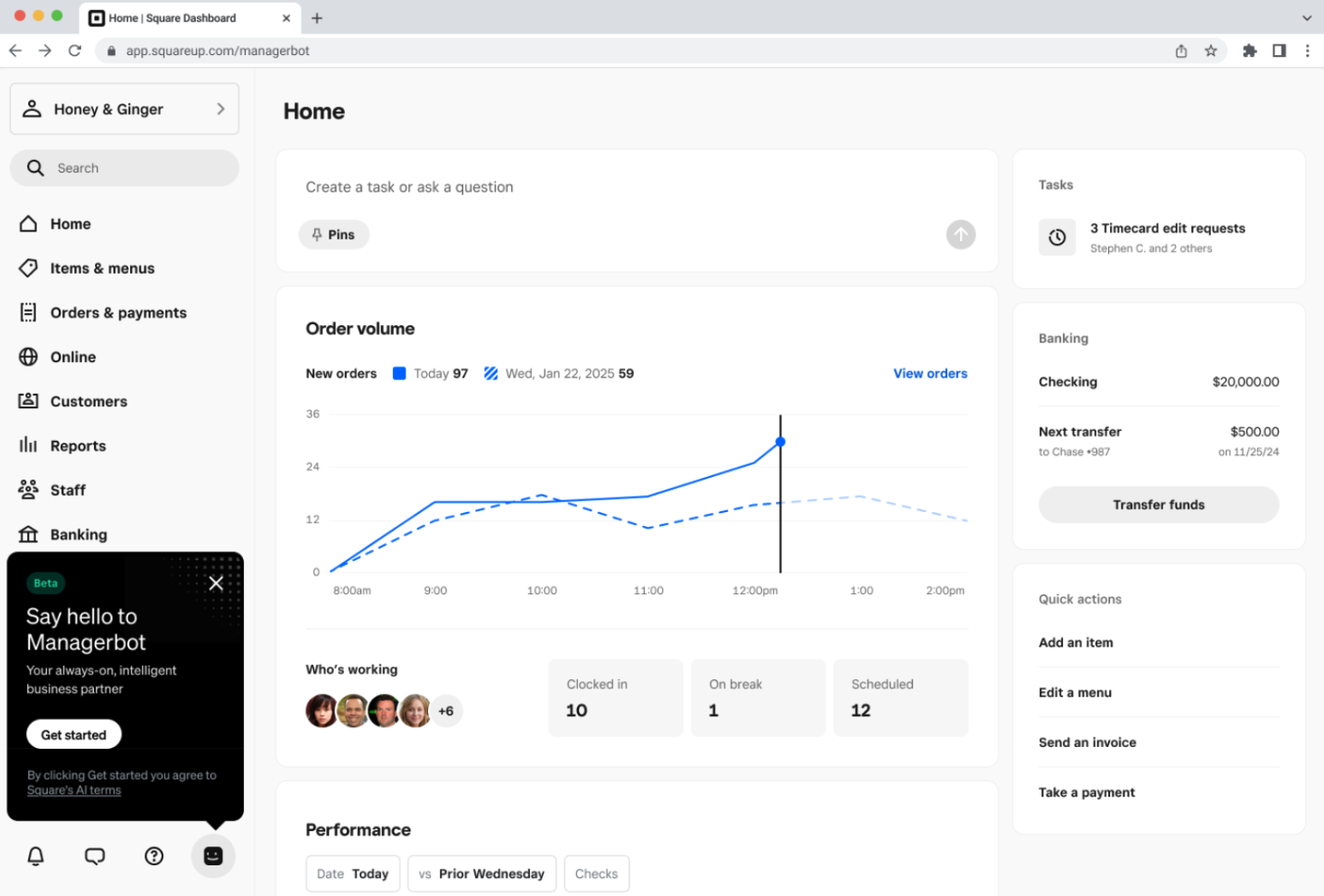Click the Square logo favicon on the tab
This screenshot has height=896, width=1324.
(x=97, y=18)
